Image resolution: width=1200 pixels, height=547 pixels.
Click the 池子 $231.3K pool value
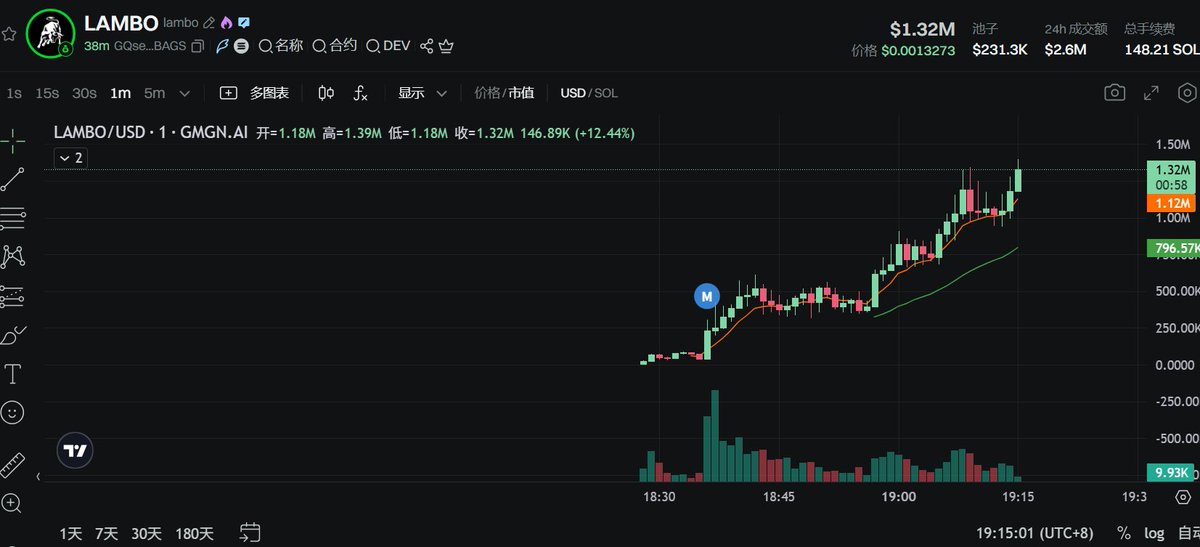click(x=999, y=49)
